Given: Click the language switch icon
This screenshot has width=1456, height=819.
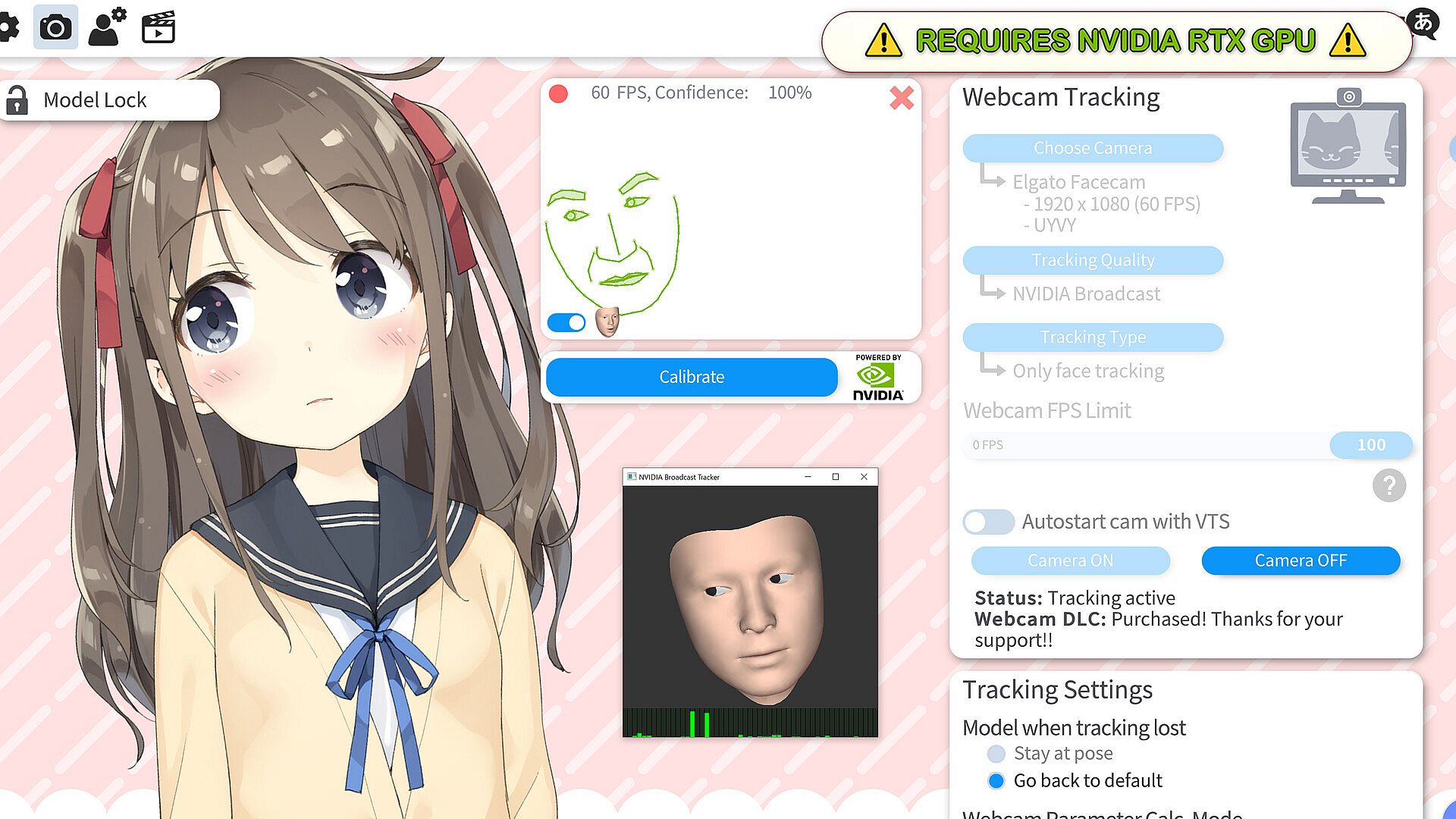Looking at the screenshot, I should [x=1423, y=23].
